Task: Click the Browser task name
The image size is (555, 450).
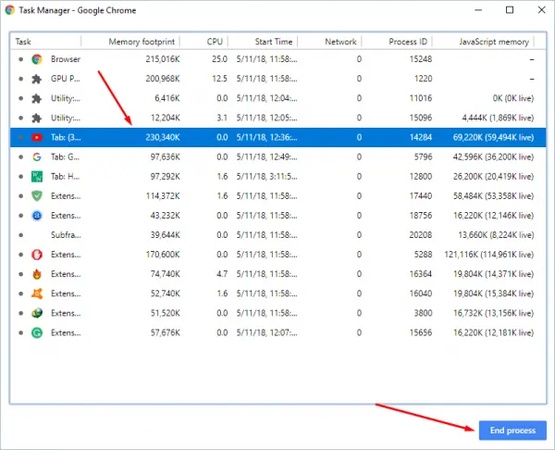Action: click(x=65, y=59)
